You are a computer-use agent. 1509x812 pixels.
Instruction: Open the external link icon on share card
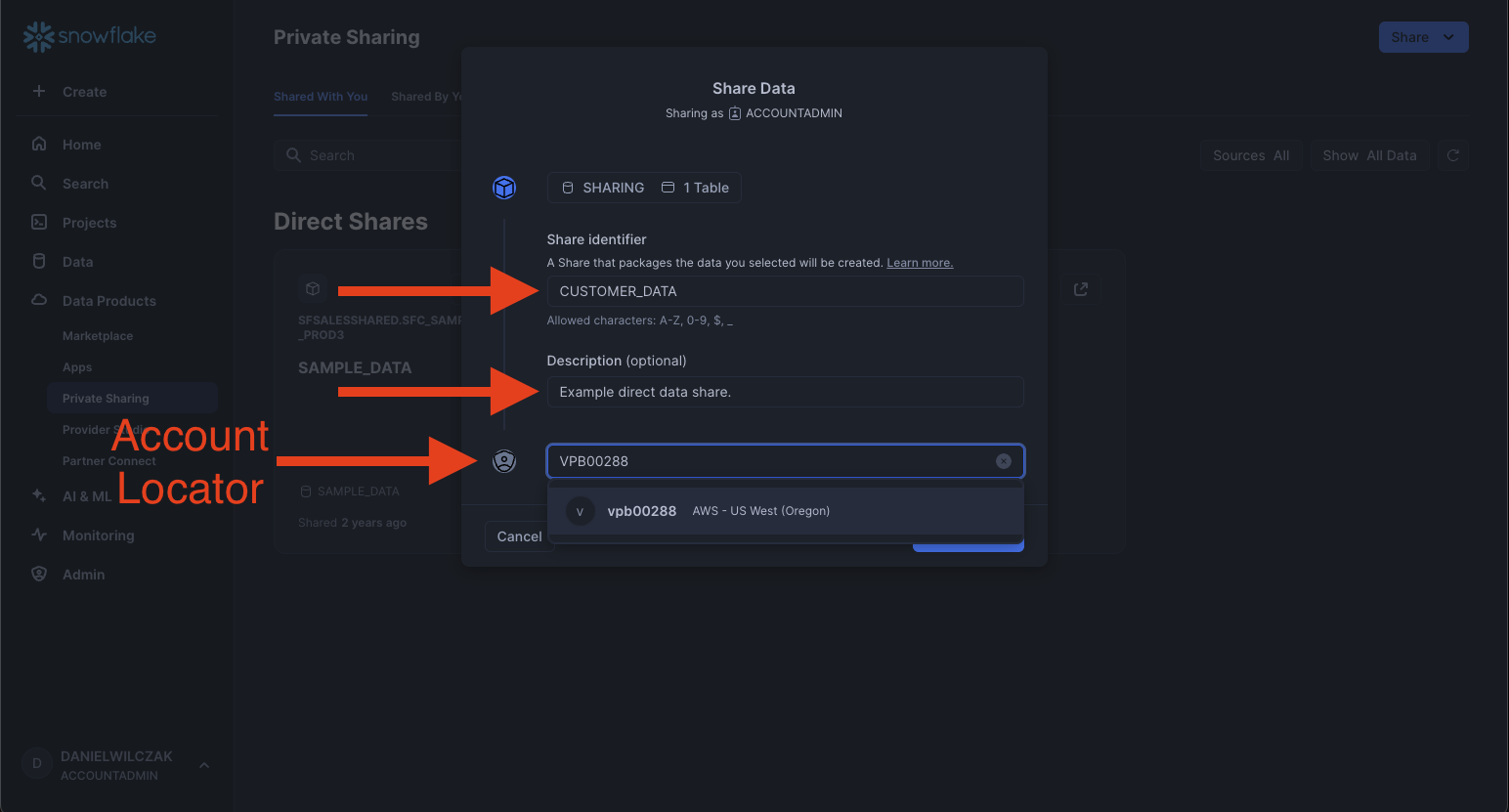pos(1081,289)
